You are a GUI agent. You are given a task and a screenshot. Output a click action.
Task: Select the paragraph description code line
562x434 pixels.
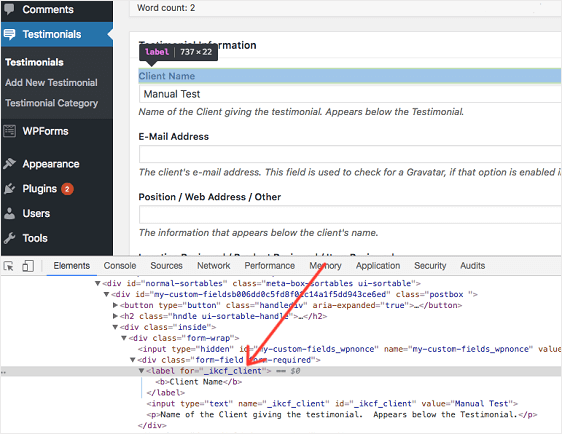pos(342,415)
